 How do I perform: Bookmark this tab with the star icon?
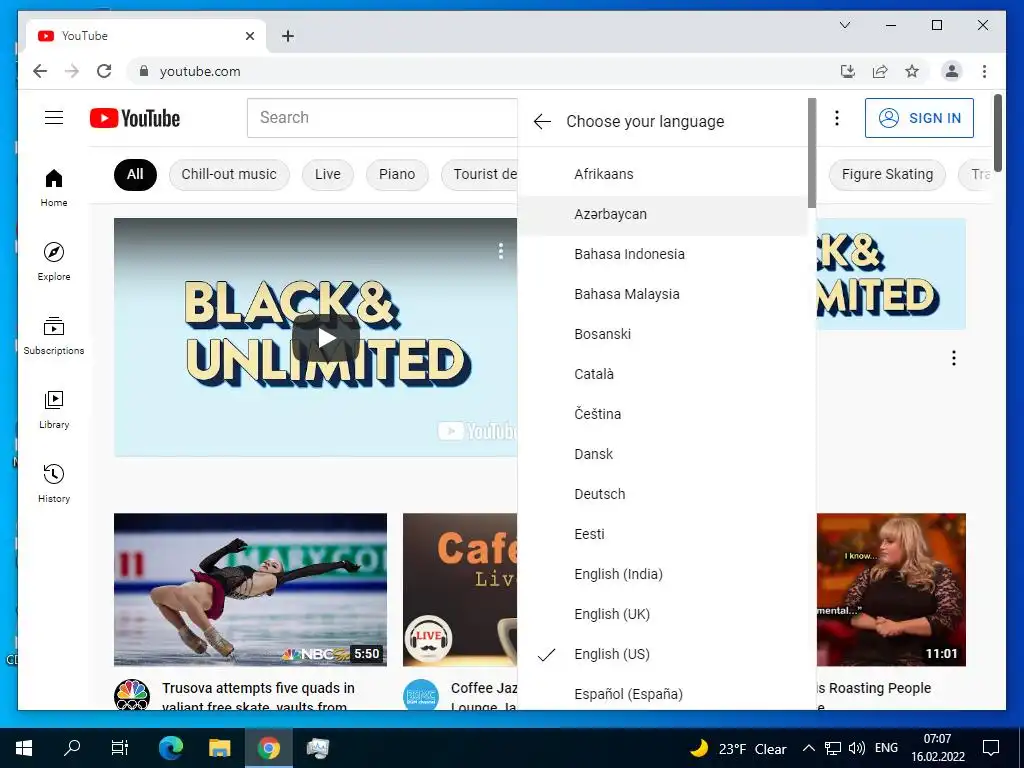point(912,71)
